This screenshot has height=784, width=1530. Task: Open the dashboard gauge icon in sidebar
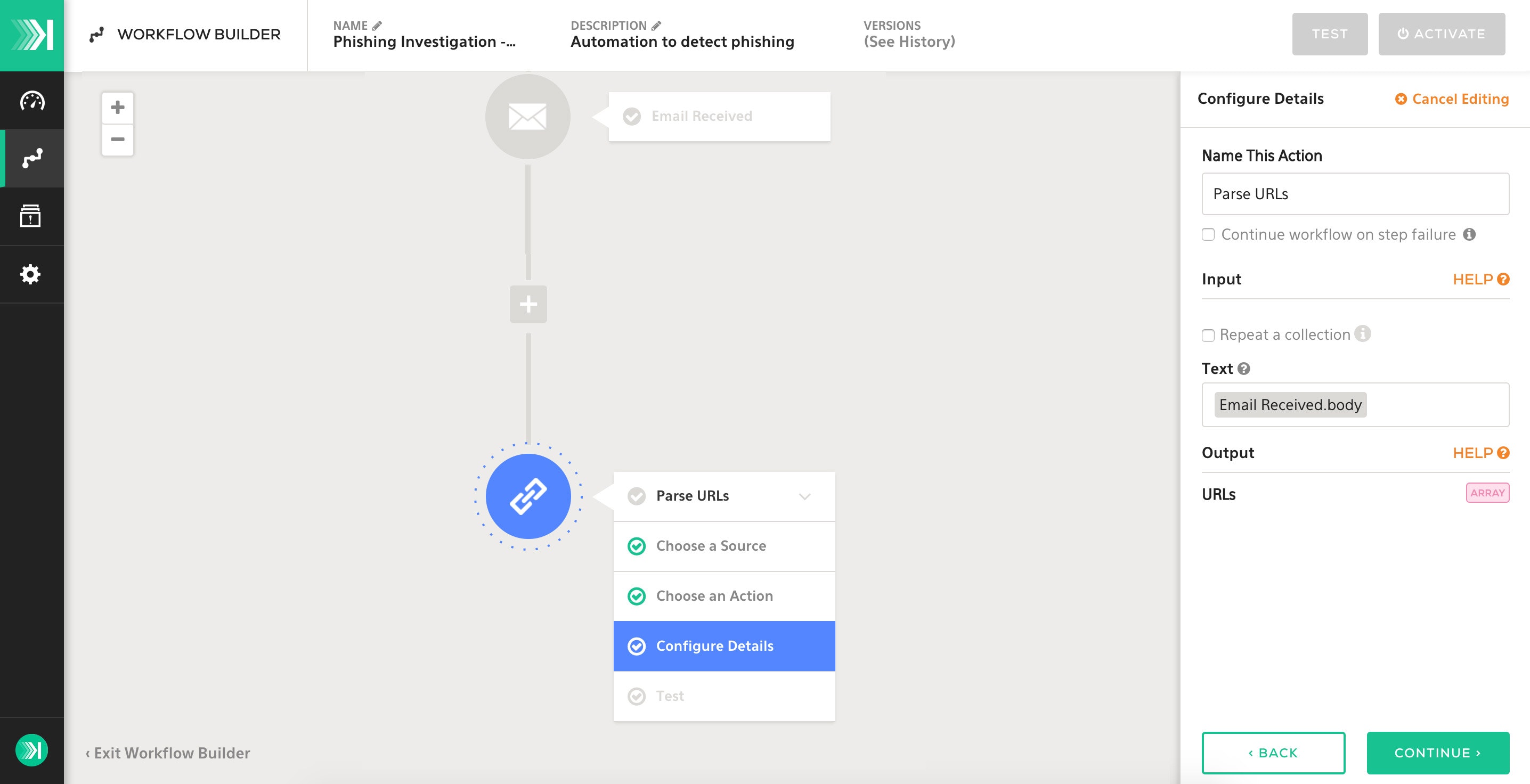point(32,101)
